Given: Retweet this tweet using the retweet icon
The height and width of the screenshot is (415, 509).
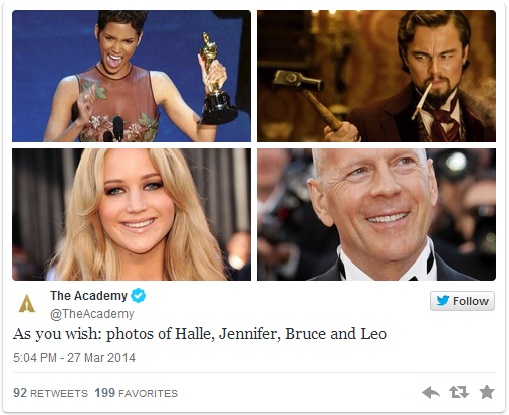Looking at the screenshot, I should [459, 392].
